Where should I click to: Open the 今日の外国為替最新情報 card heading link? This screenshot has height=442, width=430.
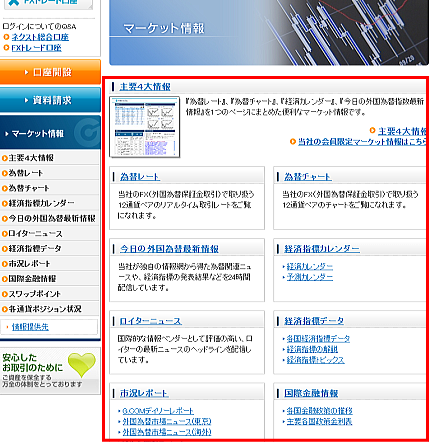(169, 249)
